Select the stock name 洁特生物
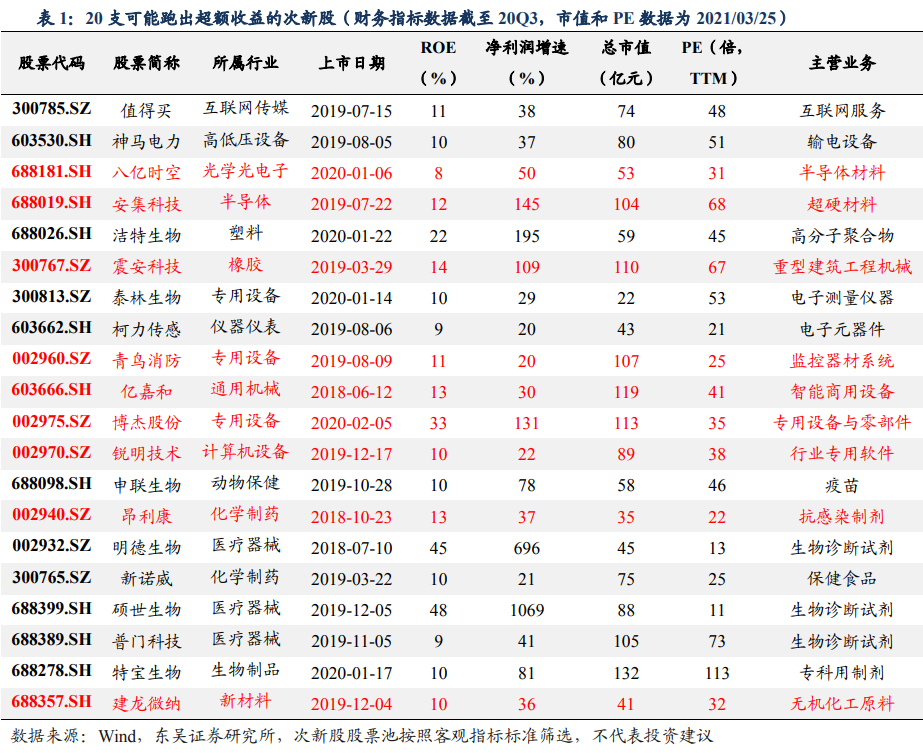 click(x=147, y=235)
